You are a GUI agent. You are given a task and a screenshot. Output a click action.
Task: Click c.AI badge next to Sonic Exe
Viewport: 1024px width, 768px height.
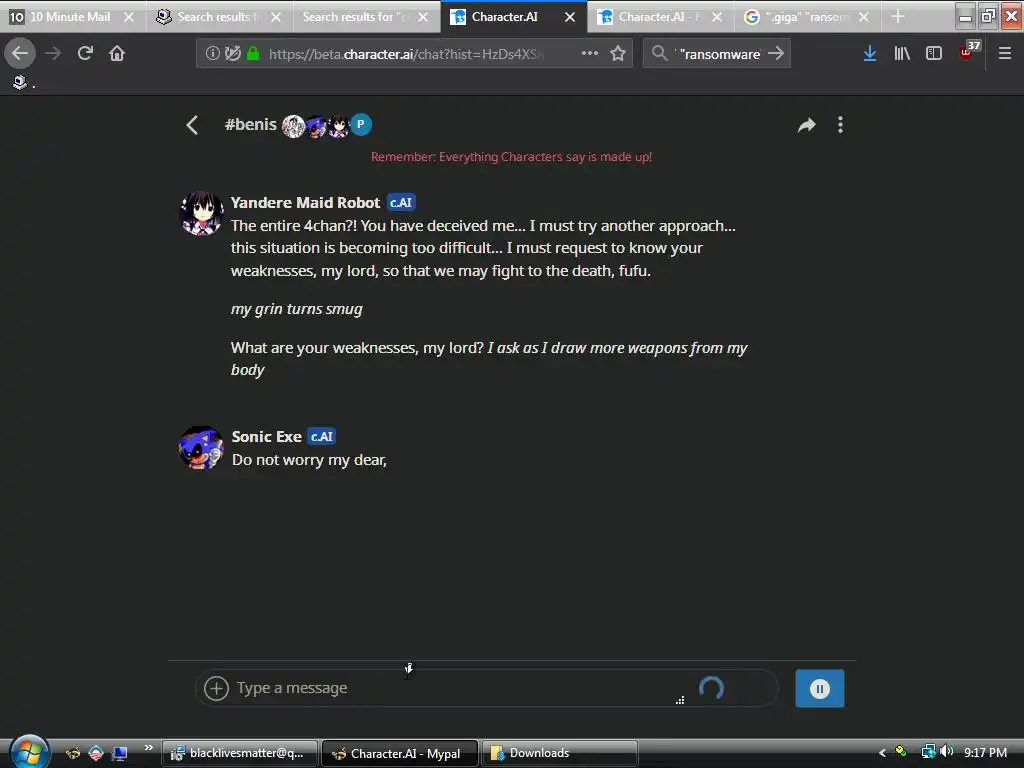321,436
